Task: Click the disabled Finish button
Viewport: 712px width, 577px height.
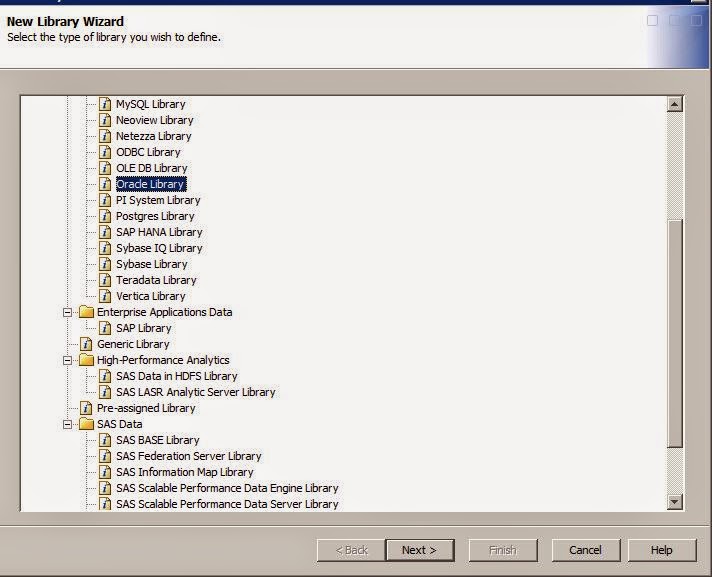Action: pyautogui.click(x=503, y=550)
